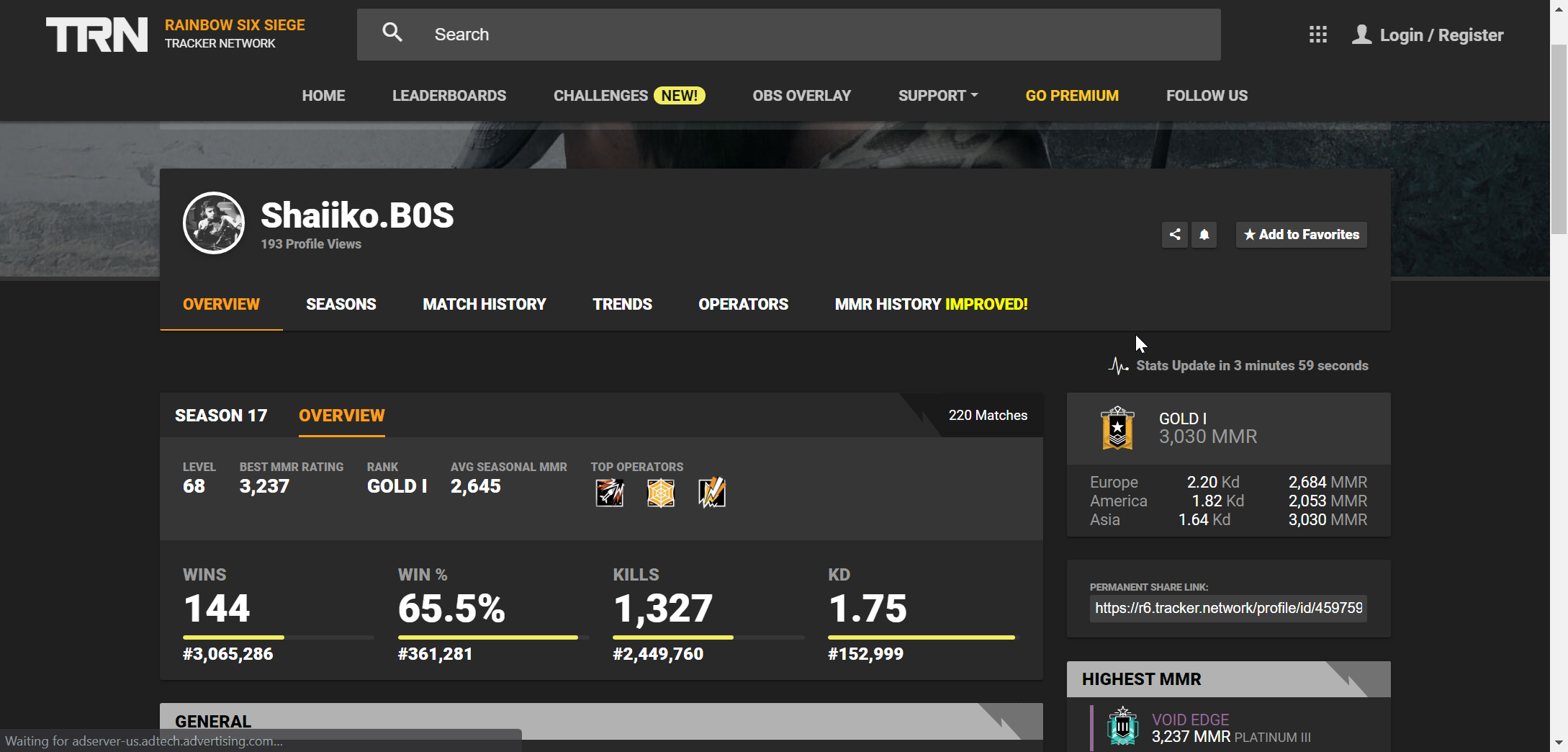This screenshot has width=1568, height=752.
Task: Click the Gold I rank badge
Action: click(x=1117, y=429)
